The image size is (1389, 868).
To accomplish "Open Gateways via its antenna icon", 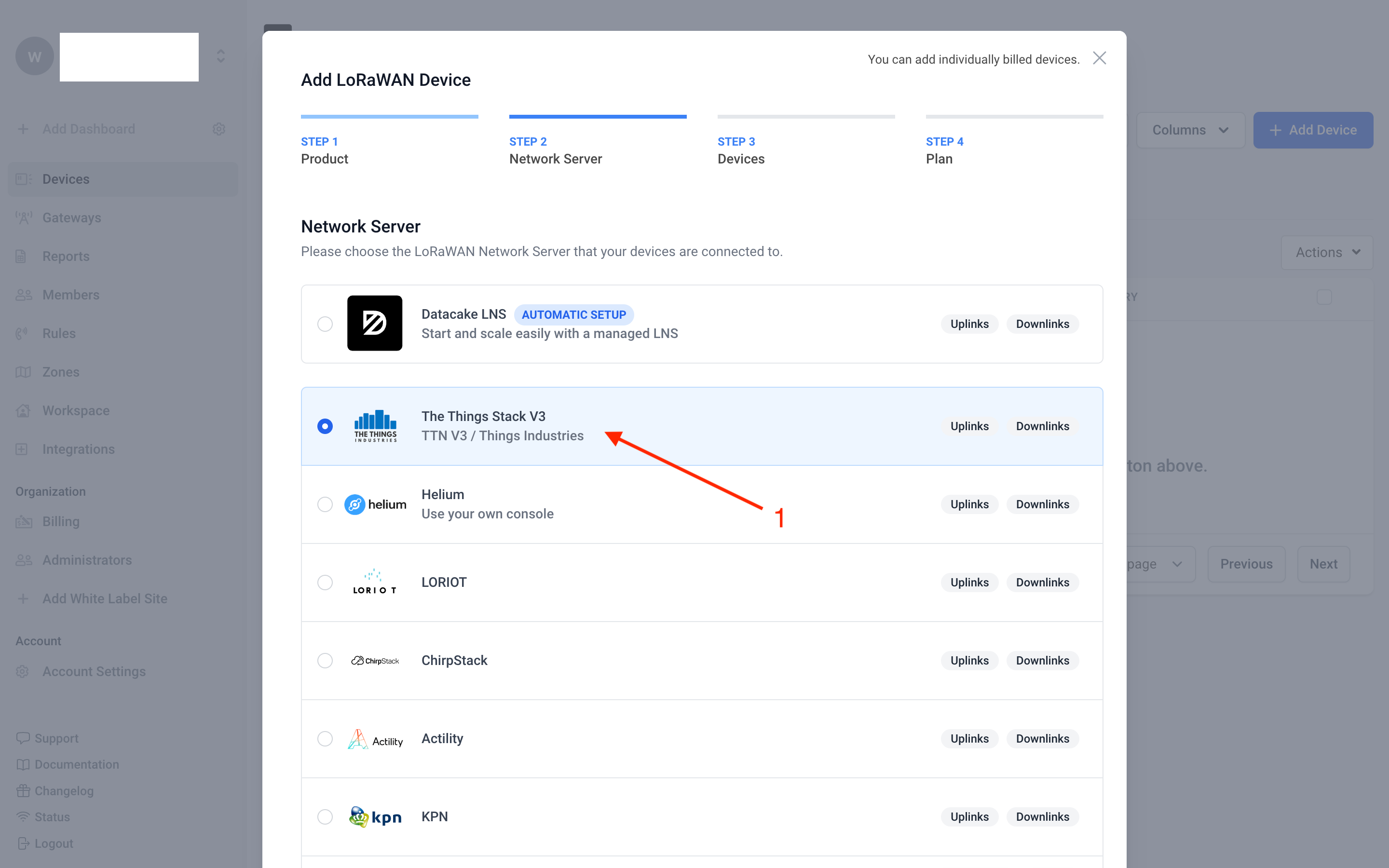I will point(24,217).
